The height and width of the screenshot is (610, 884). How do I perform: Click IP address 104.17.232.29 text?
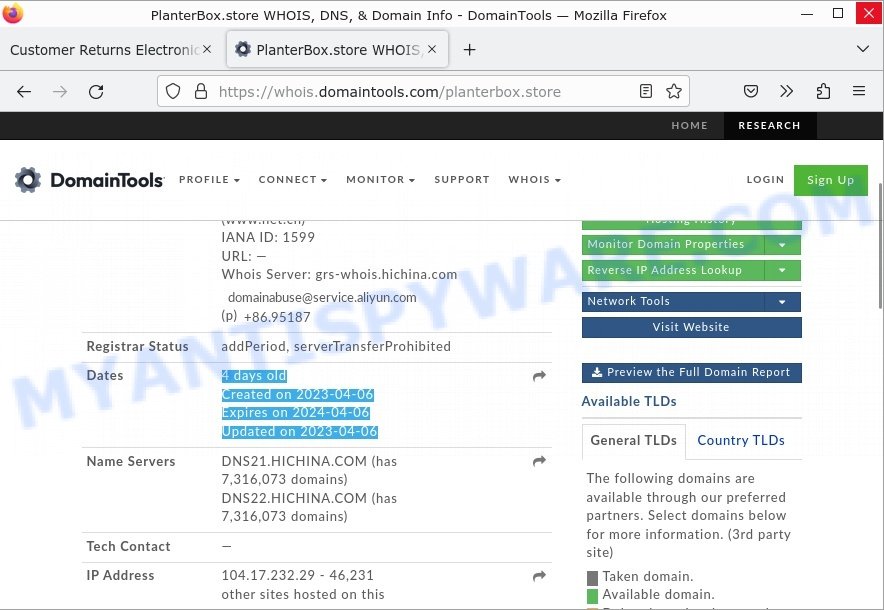pos(268,576)
